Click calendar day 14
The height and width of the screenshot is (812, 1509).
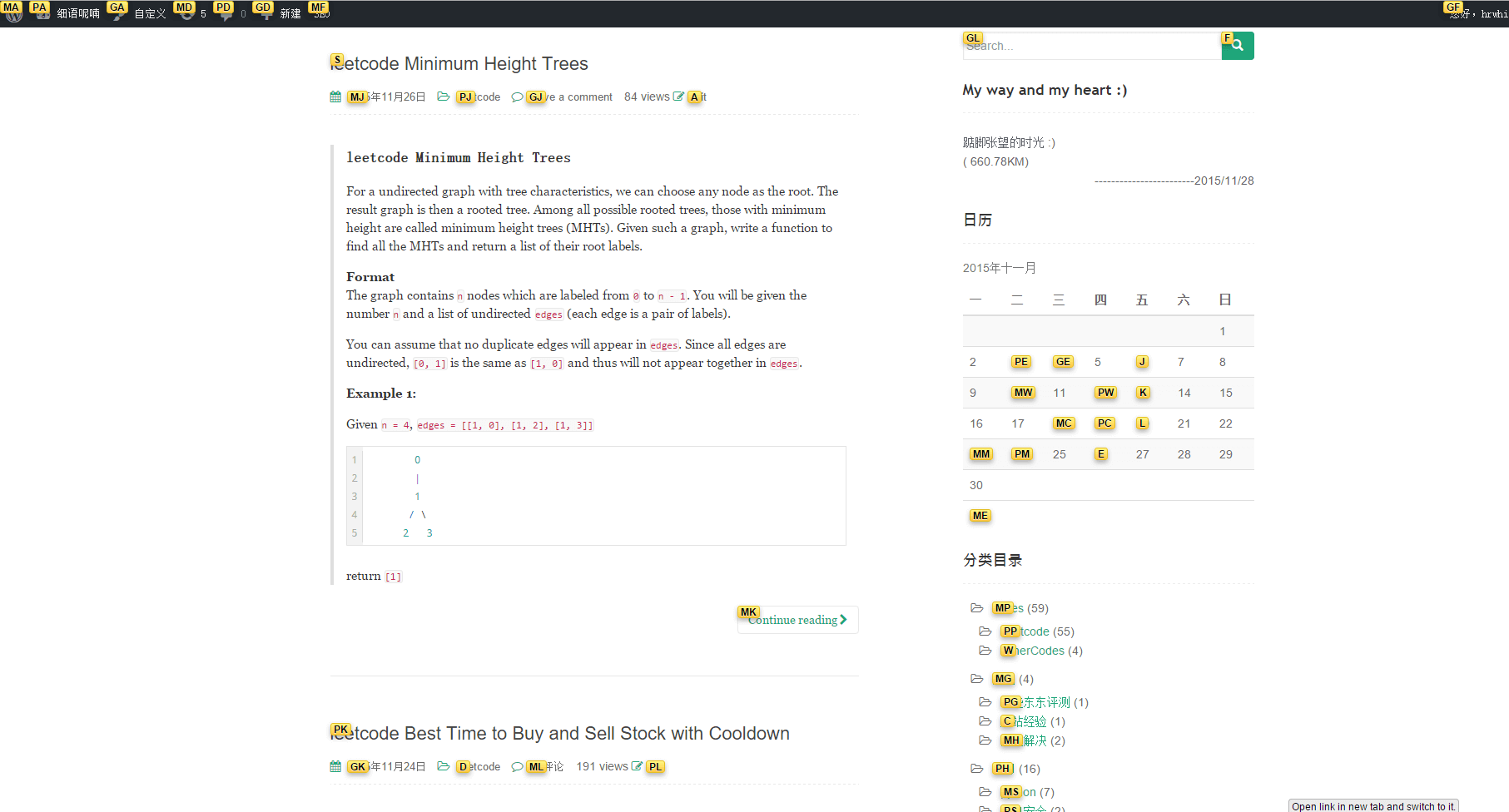click(x=1184, y=393)
